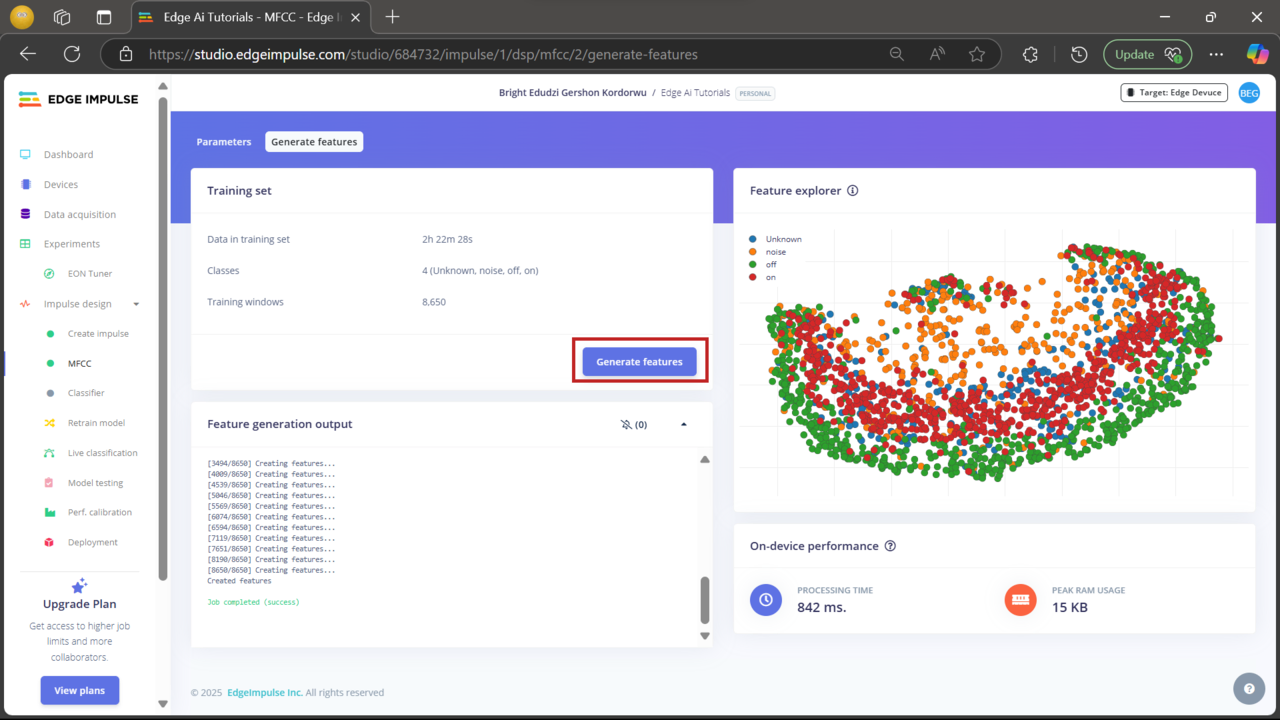1280x720 pixels.
Task: Open the Deployment box icon
Action: click(50, 542)
